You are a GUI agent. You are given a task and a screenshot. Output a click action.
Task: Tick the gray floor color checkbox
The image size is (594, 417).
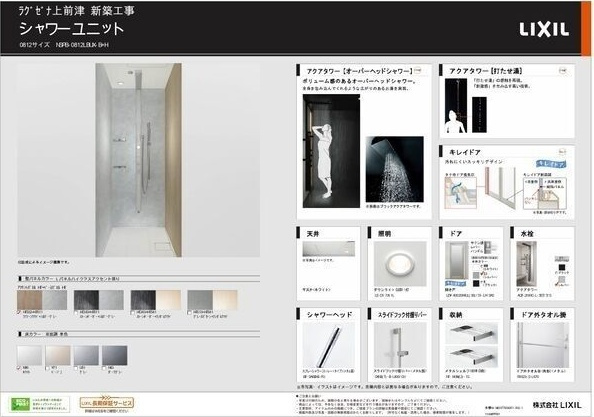(x=76, y=368)
